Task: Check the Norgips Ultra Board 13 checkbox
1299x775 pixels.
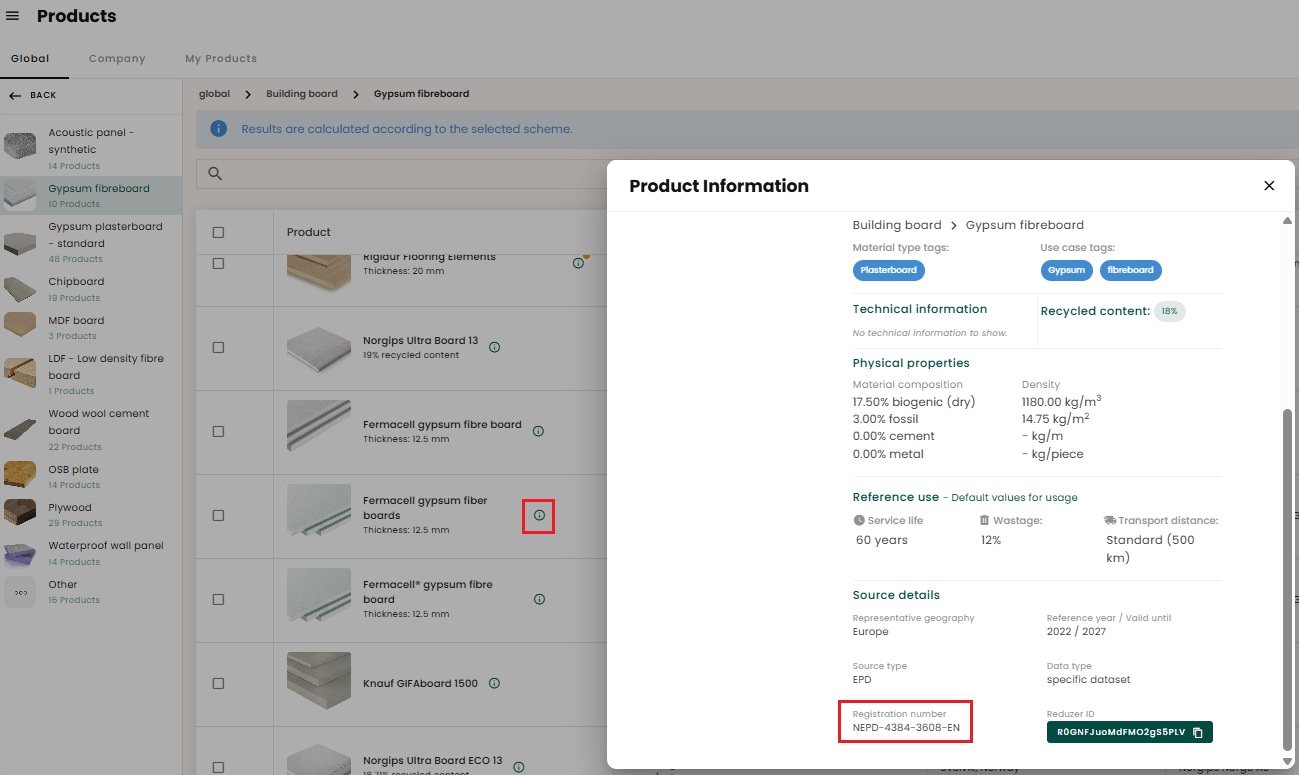Action: coord(218,348)
